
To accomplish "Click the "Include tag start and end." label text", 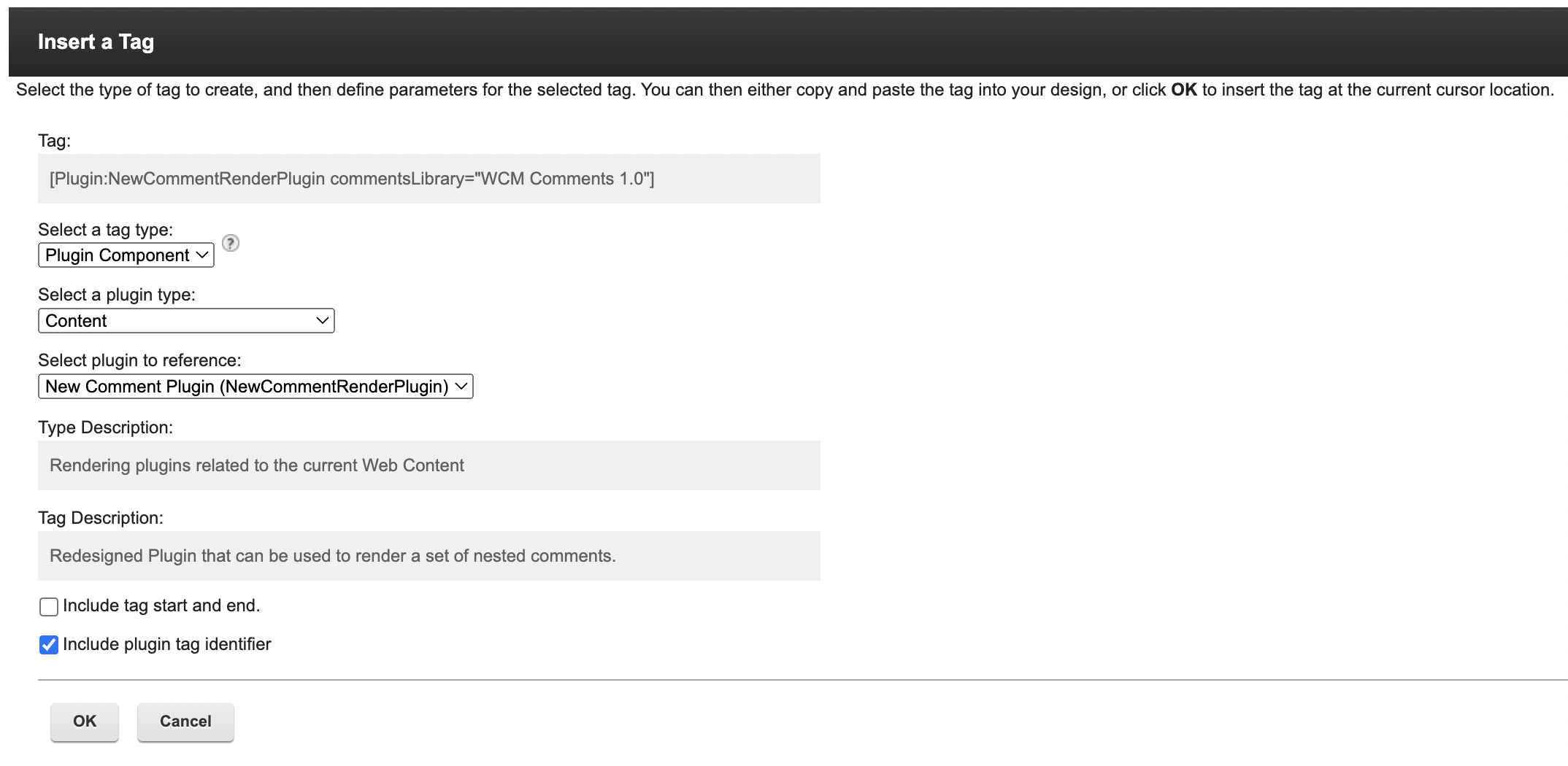I will 161,606.
